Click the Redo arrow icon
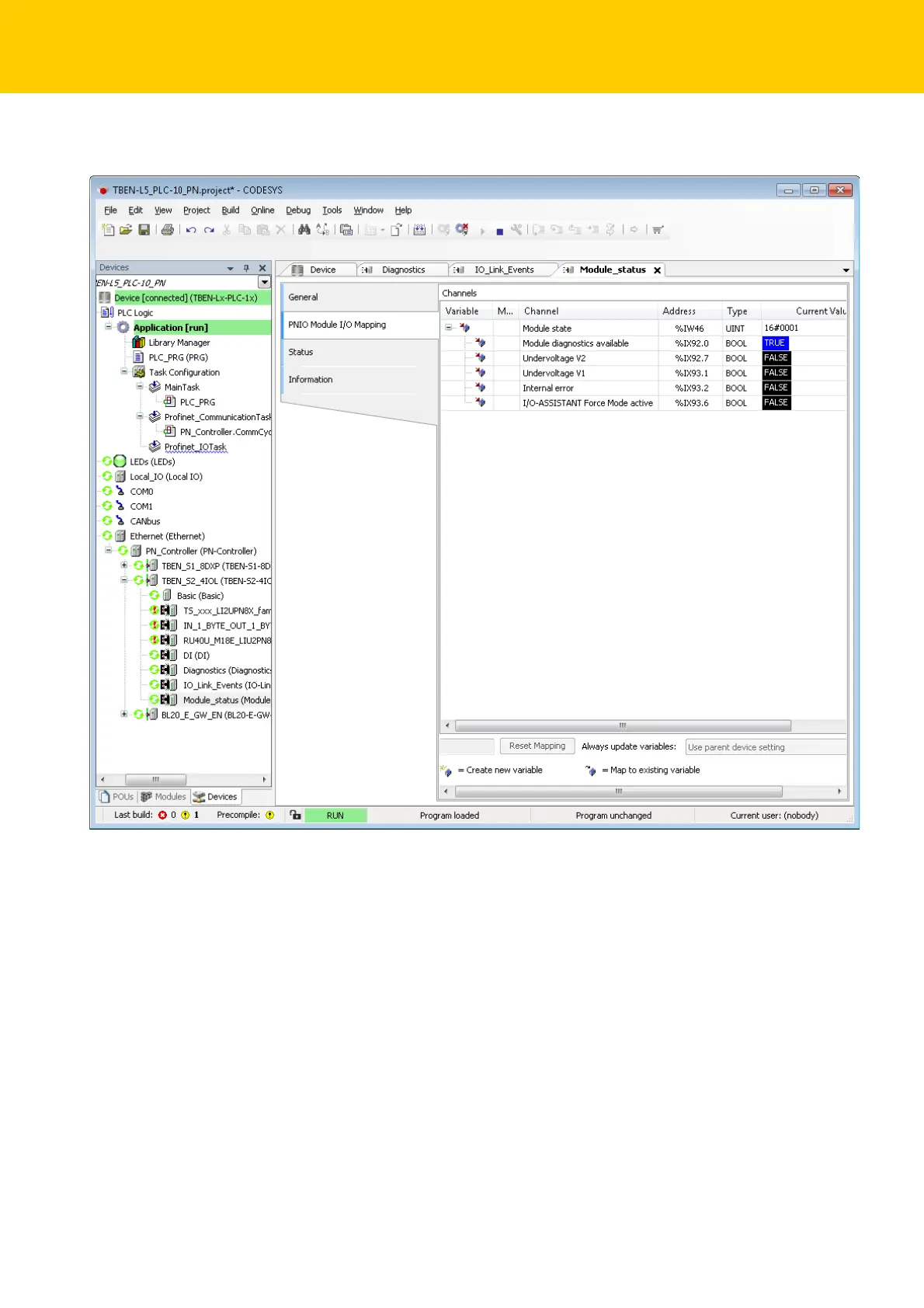The width and height of the screenshot is (924, 1308). [x=209, y=230]
